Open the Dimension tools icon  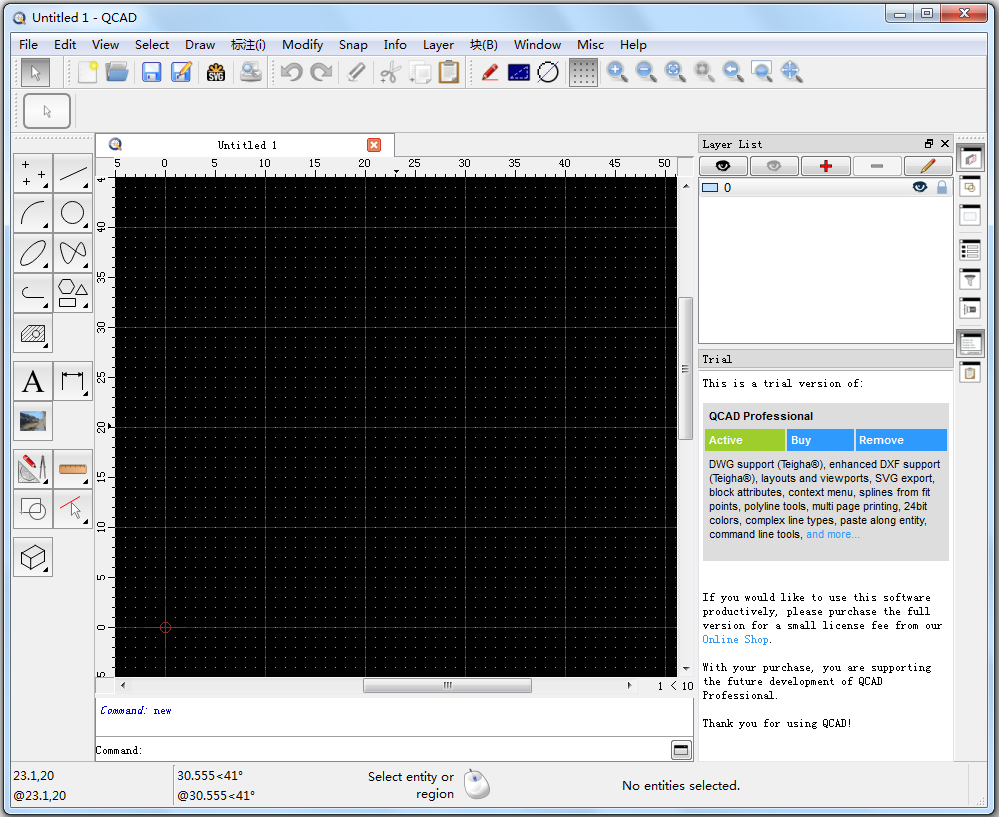tap(73, 381)
